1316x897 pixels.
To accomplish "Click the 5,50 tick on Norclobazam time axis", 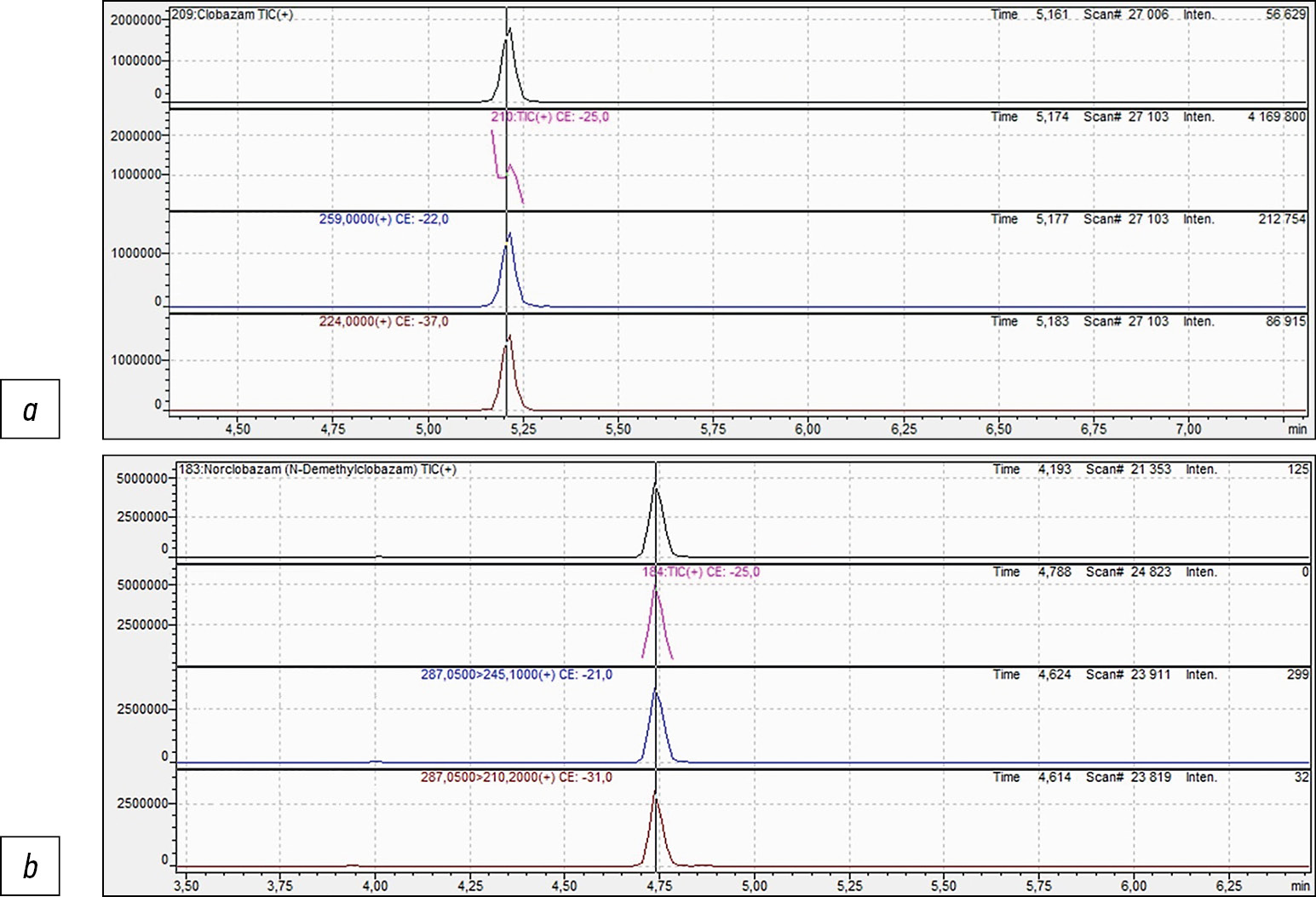I will (x=944, y=885).
